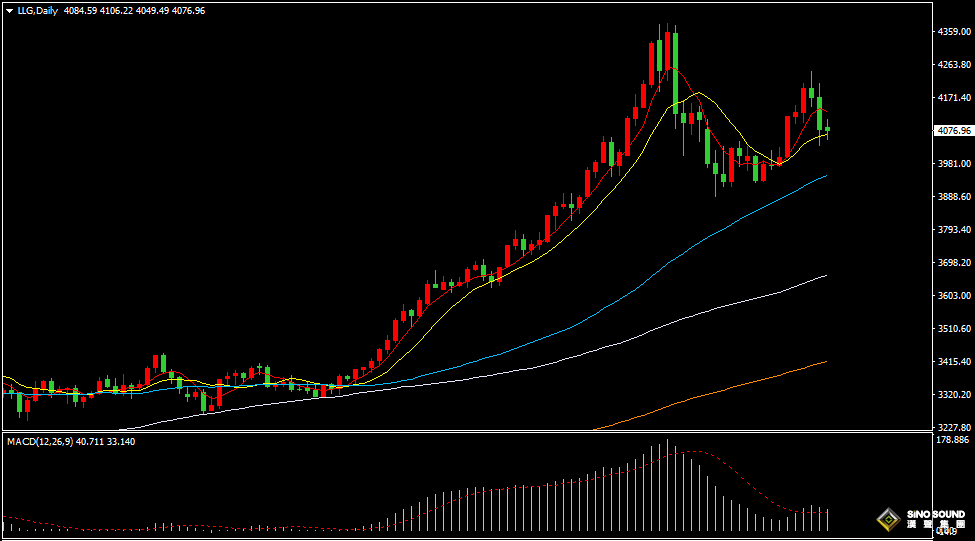The height and width of the screenshot is (541, 975).
Task: Click the 4359.00 price axis label
Action: point(954,32)
